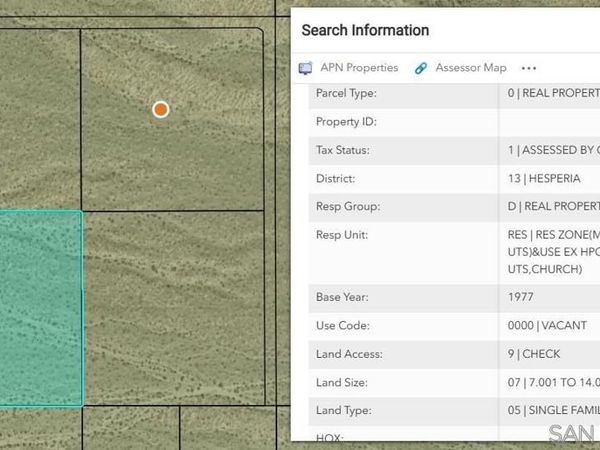Screen dimensions: 600x450
Task: Click the Resp Group row label
Action: click(x=347, y=207)
